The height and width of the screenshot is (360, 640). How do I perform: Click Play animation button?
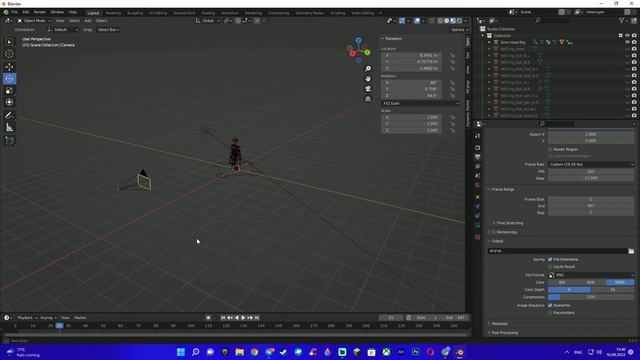pos(244,318)
